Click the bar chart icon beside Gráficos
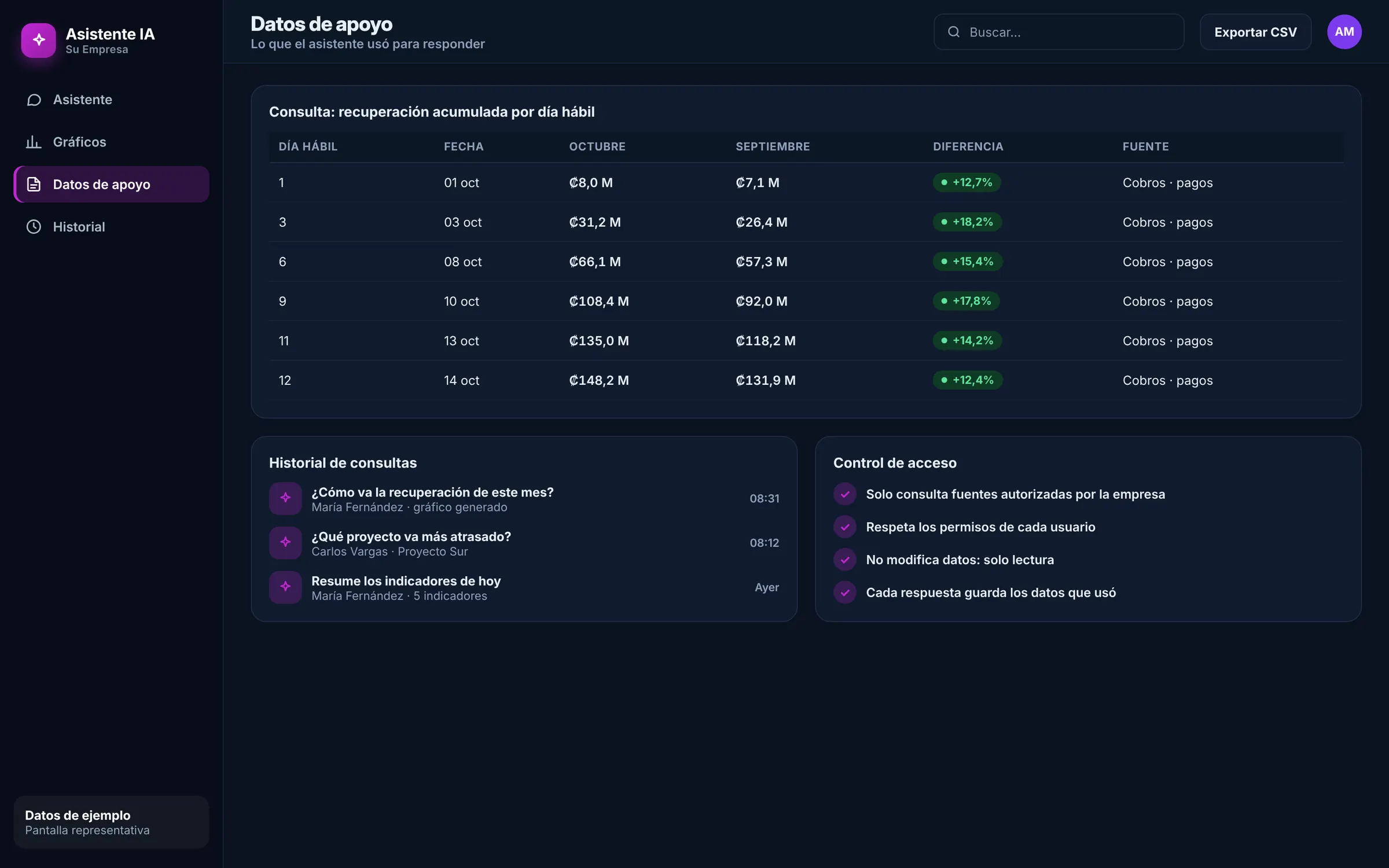This screenshot has width=1389, height=868. (x=34, y=142)
